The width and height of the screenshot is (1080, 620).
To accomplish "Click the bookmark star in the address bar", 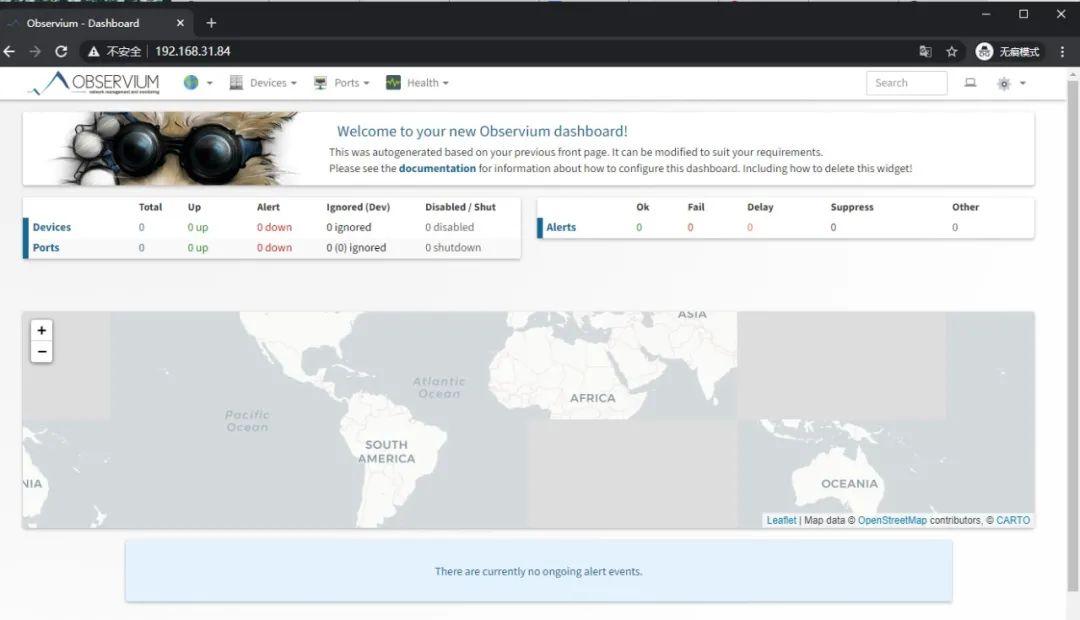I will tap(951, 50).
